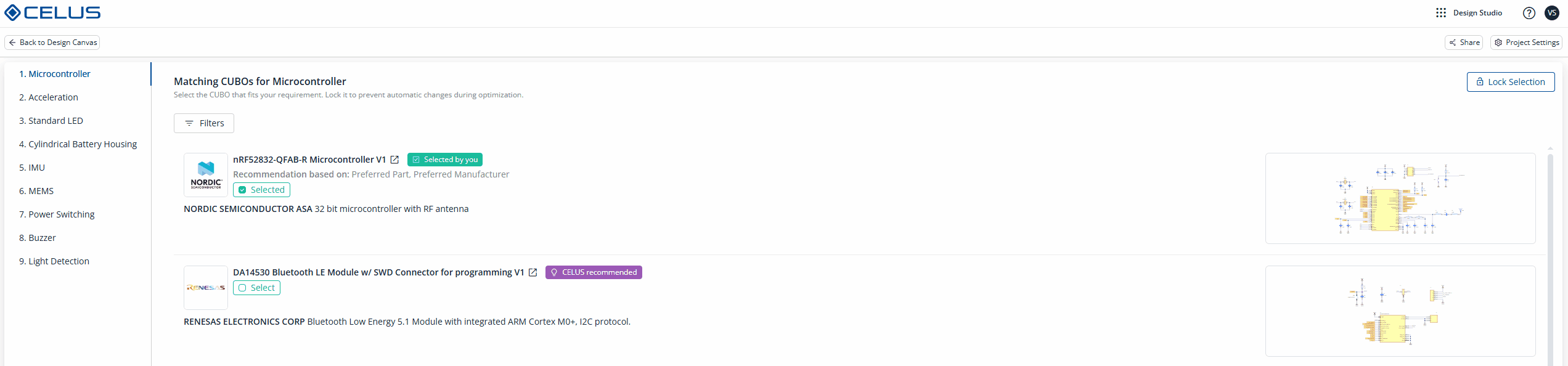This screenshot has height=366, width=1568.
Task: Tick the Select checkbox for DA14530 module
Action: point(256,288)
